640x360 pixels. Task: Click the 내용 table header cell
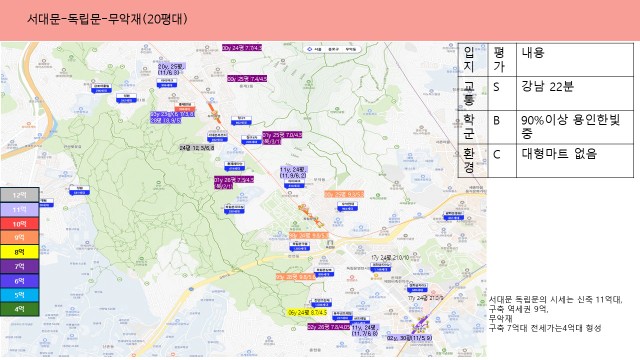point(575,60)
